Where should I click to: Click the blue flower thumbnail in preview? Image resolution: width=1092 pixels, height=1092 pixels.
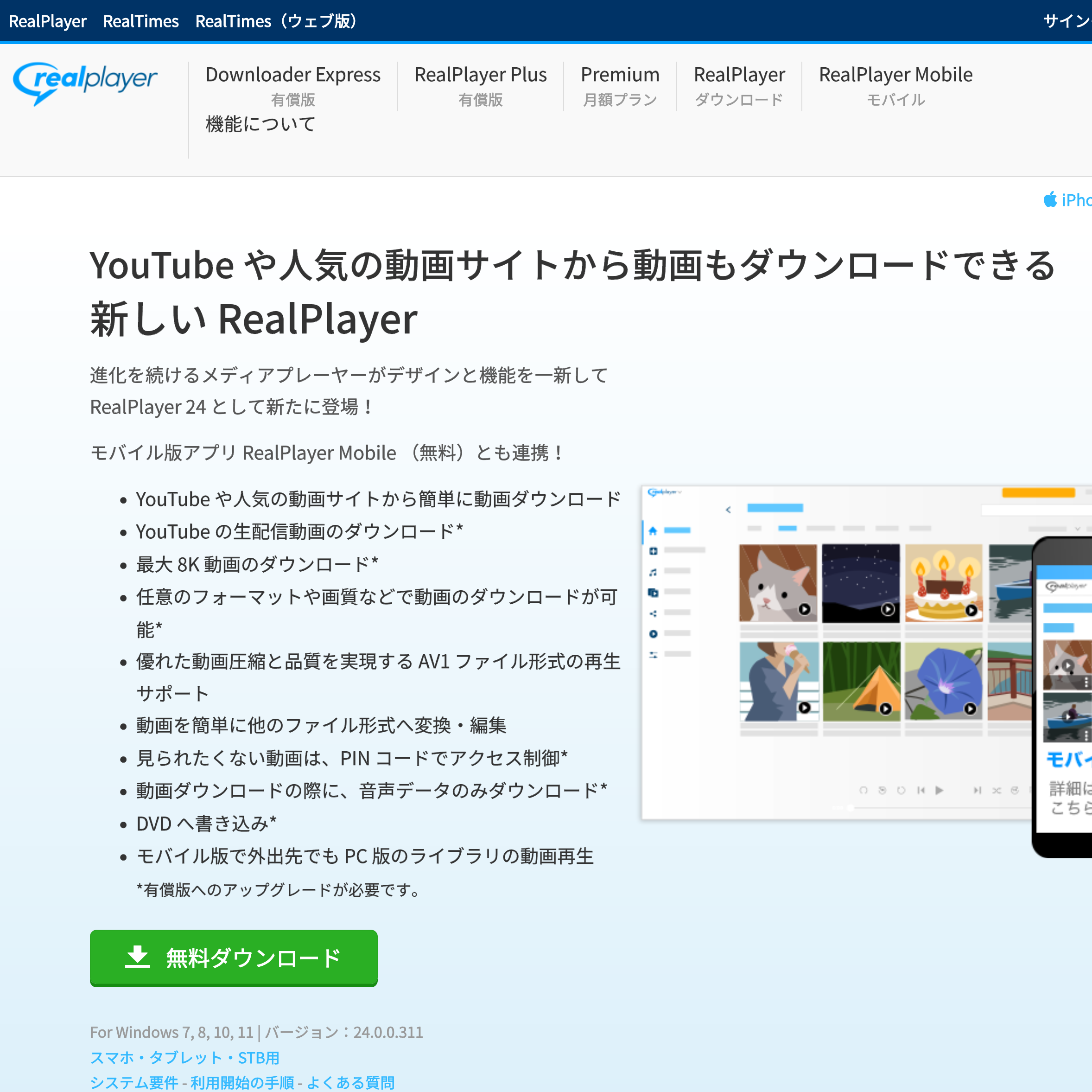pyautogui.click(x=944, y=681)
